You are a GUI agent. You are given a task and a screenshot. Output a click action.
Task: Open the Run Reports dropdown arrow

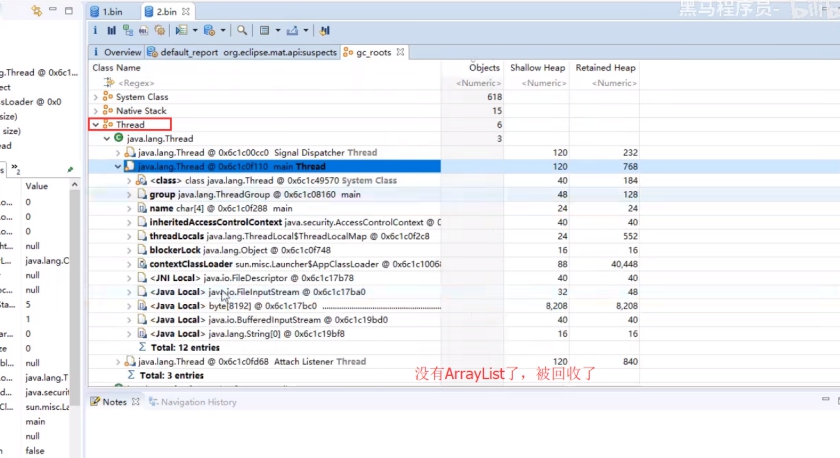(x=195, y=31)
